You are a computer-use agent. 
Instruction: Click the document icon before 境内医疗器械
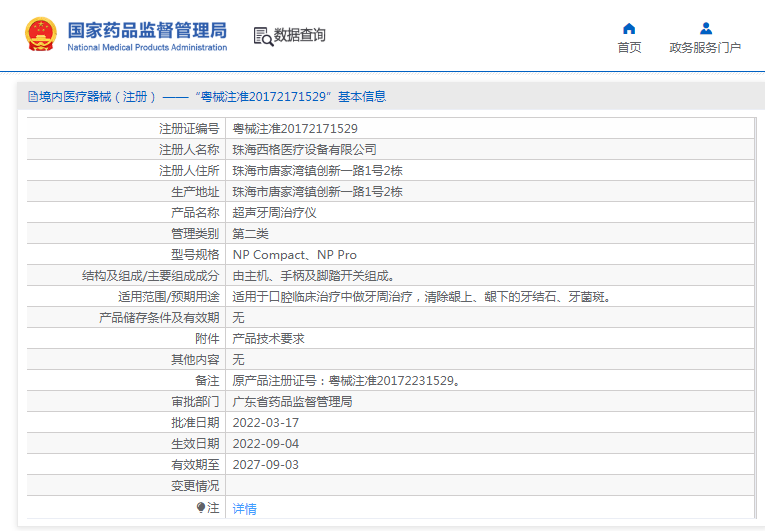tap(33, 97)
